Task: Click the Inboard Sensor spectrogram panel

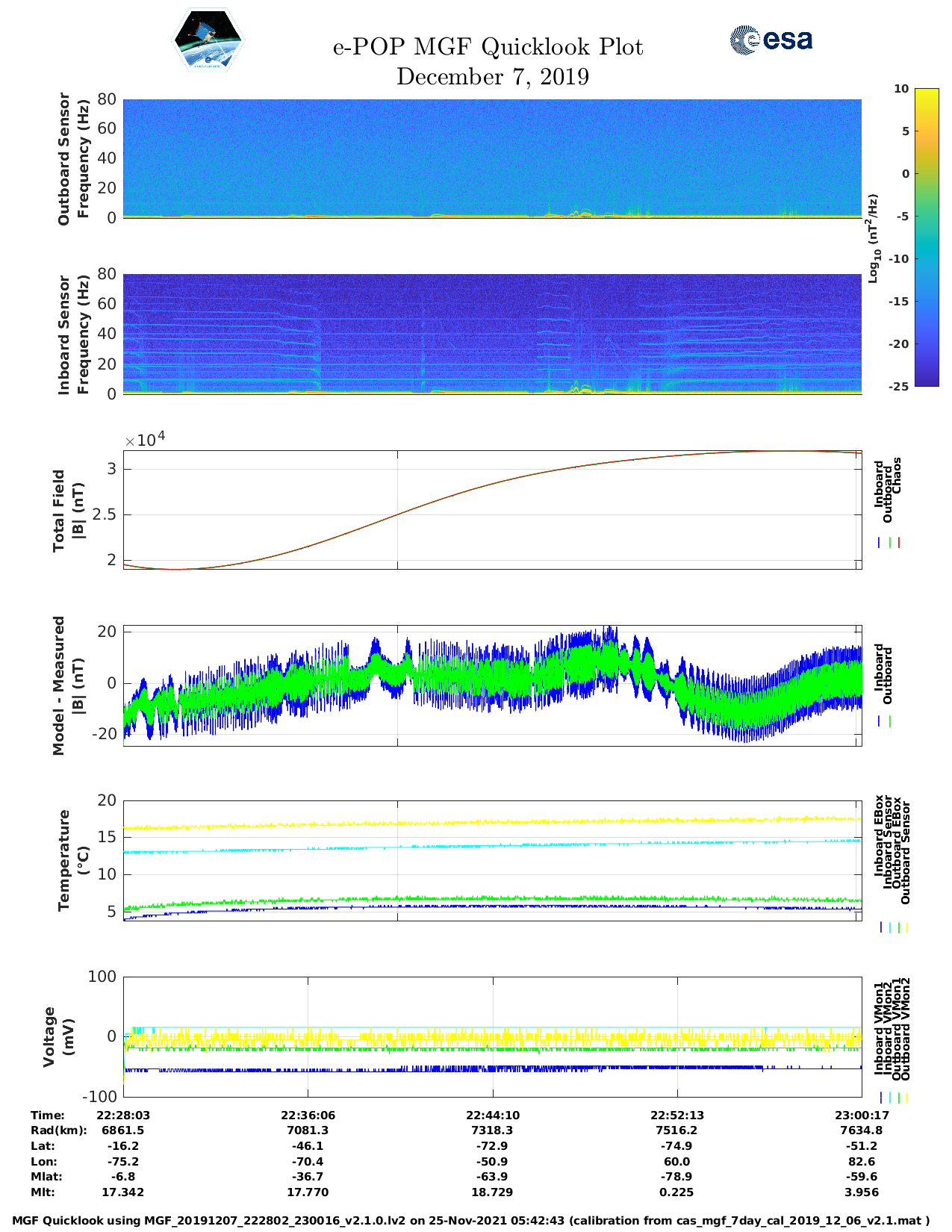Action: (492, 334)
